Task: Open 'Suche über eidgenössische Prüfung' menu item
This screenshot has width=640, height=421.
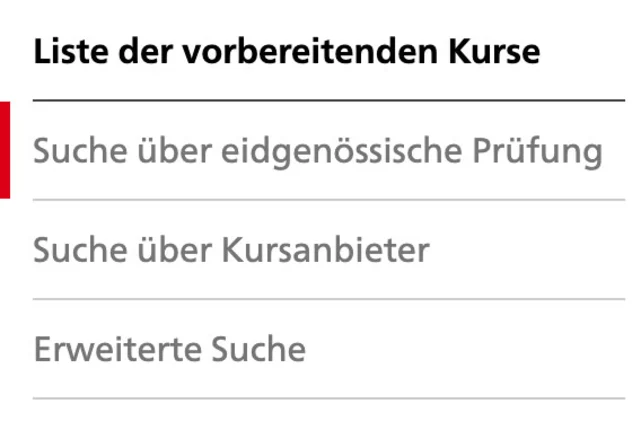Action: point(317,152)
